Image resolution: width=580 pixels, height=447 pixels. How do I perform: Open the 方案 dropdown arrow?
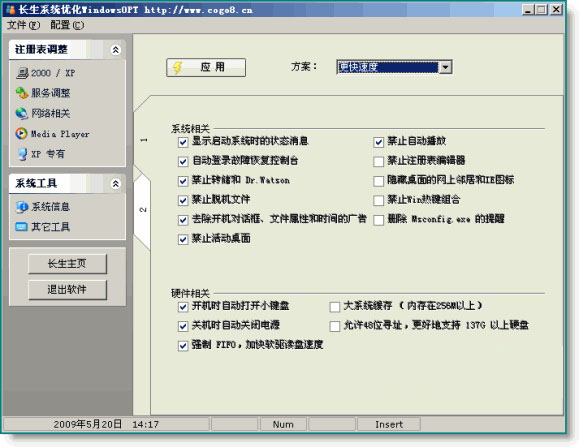click(x=445, y=67)
